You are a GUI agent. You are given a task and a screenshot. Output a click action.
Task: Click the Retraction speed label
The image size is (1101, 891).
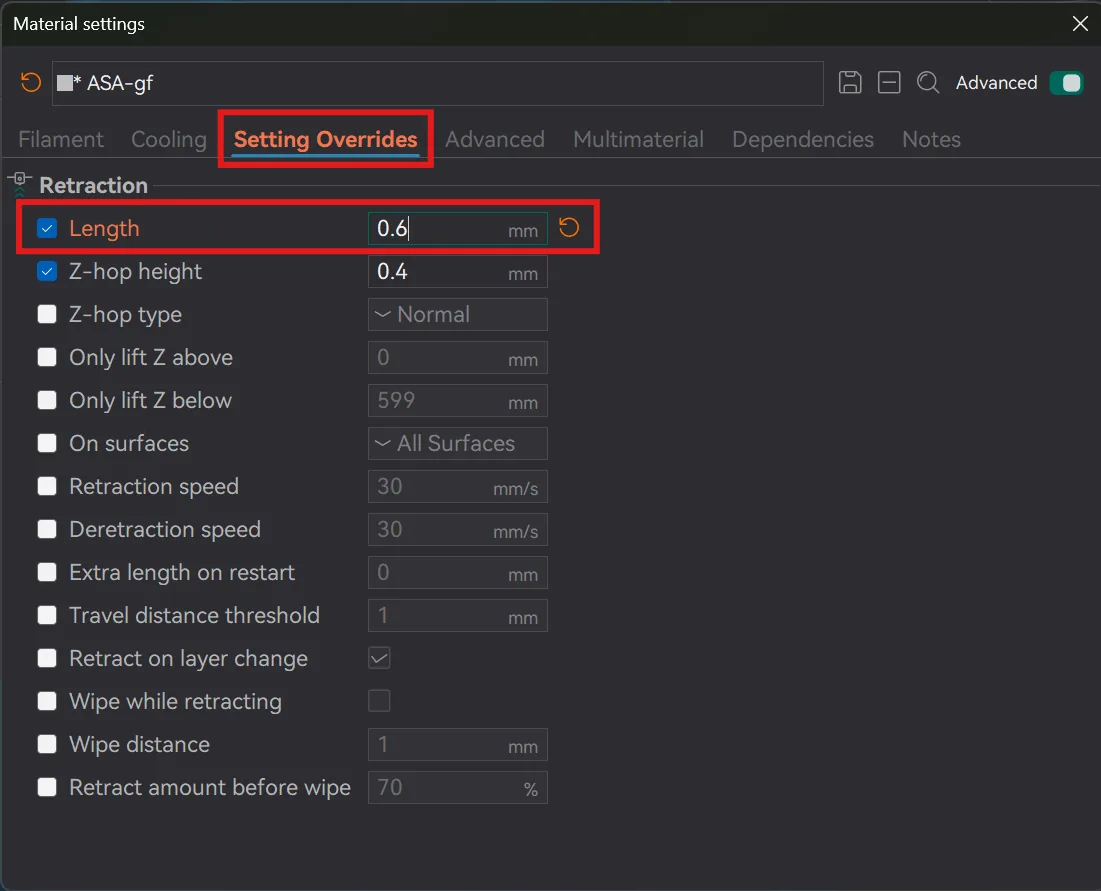point(154,487)
